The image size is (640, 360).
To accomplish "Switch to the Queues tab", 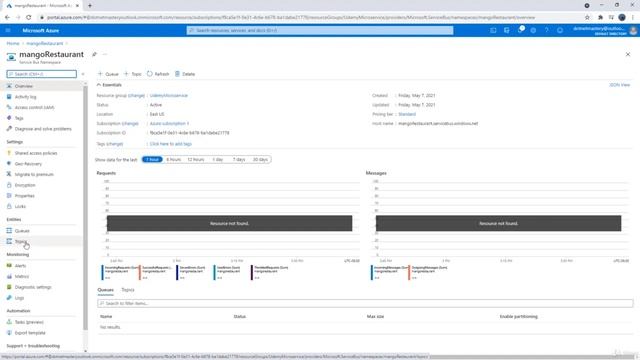I will point(105,290).
